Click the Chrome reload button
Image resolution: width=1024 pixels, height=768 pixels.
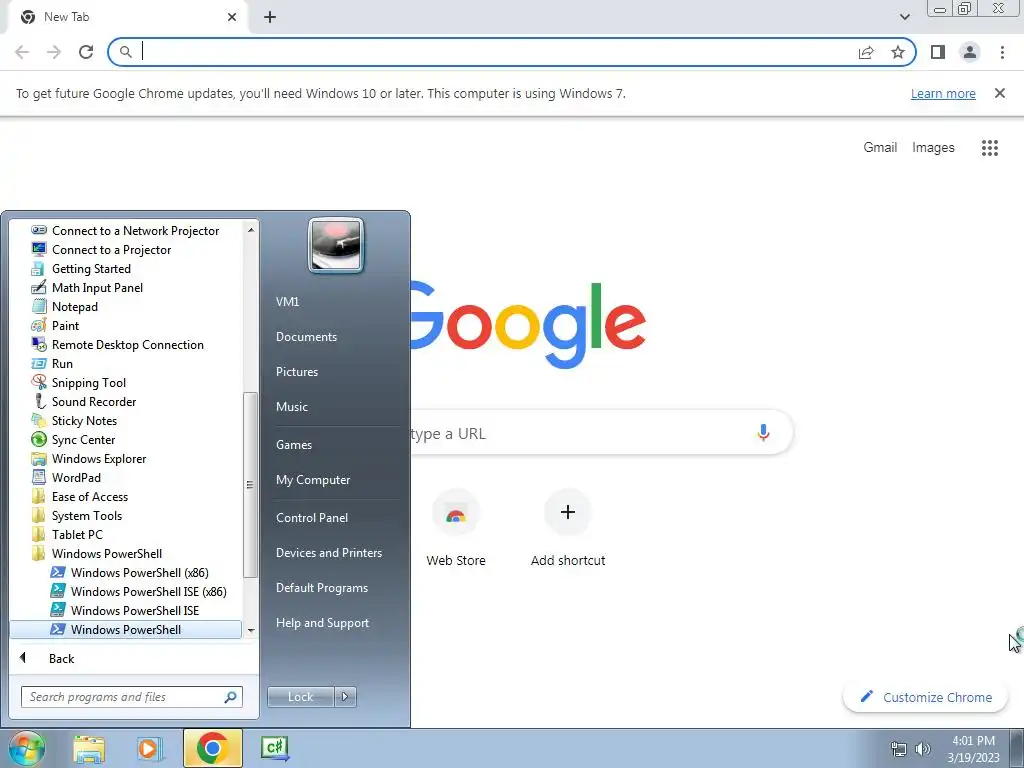coord(86,52)
